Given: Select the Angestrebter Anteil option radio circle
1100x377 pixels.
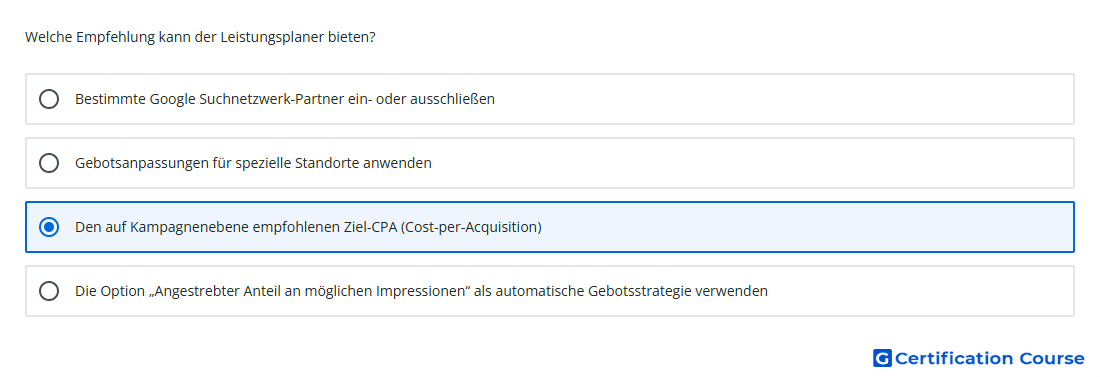Looking at the screenshot, I should (49, 291).
